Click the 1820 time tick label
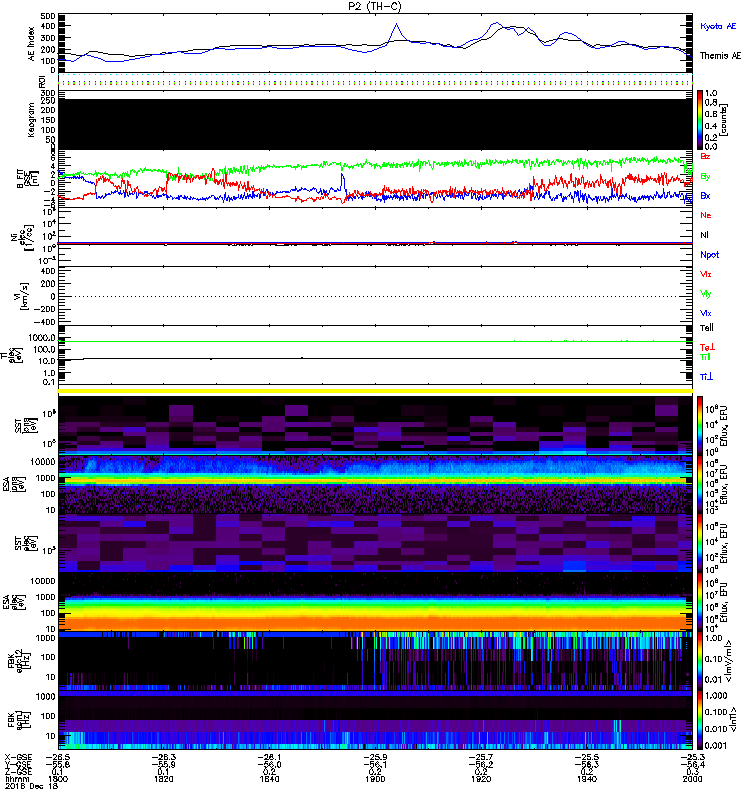This screenshot has height=800, width=750. tap(163, 779)
